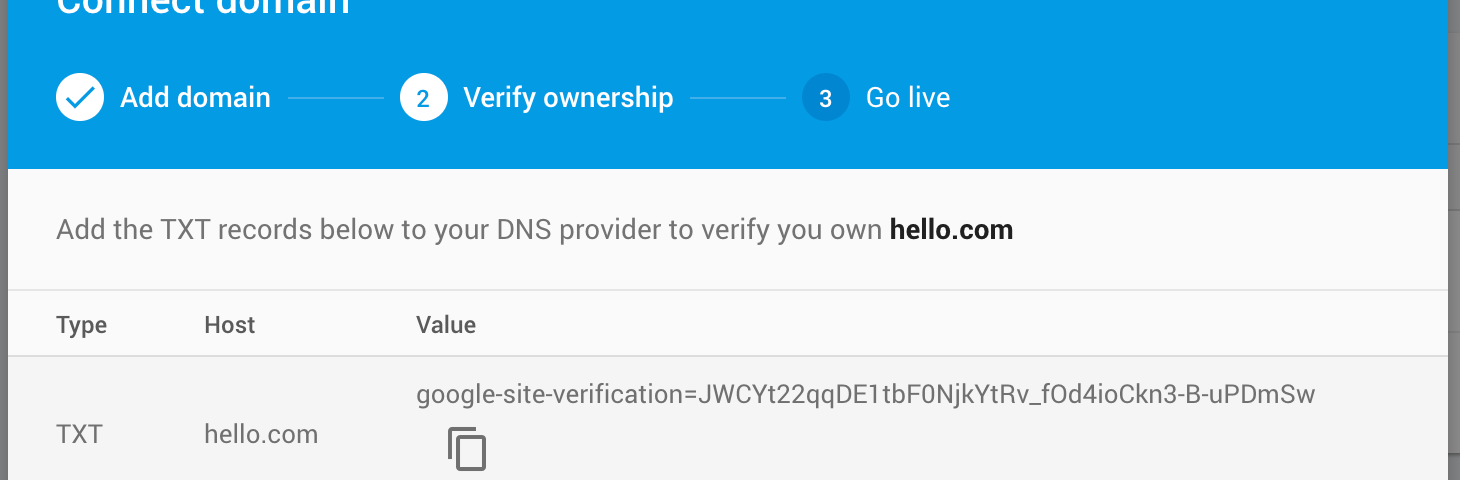Select the Verify ownership step label

click(568, 98)
